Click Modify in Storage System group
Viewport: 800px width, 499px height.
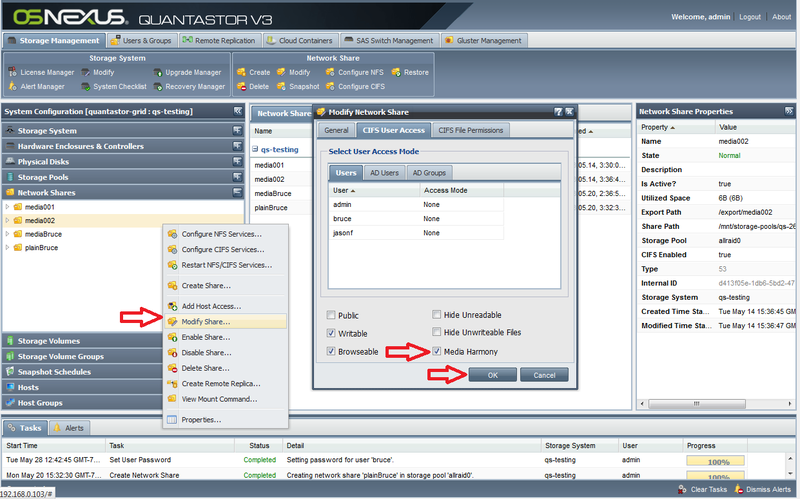coord(98,72)
